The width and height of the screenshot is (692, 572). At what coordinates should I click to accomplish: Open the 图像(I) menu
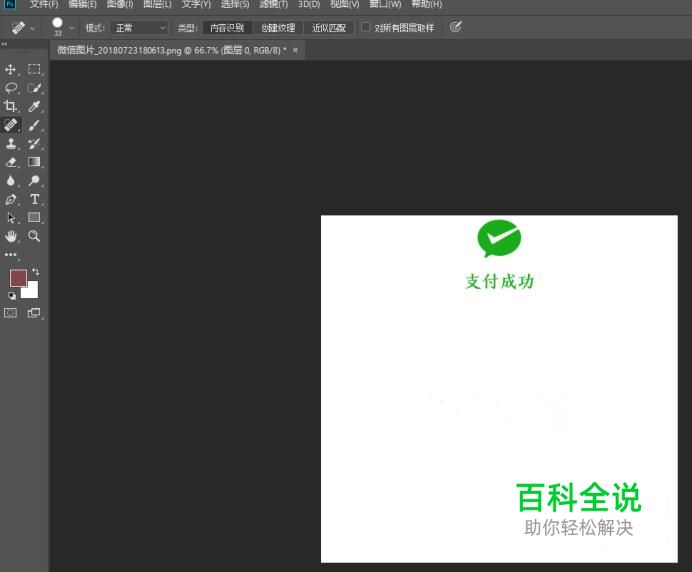[120, 4]
